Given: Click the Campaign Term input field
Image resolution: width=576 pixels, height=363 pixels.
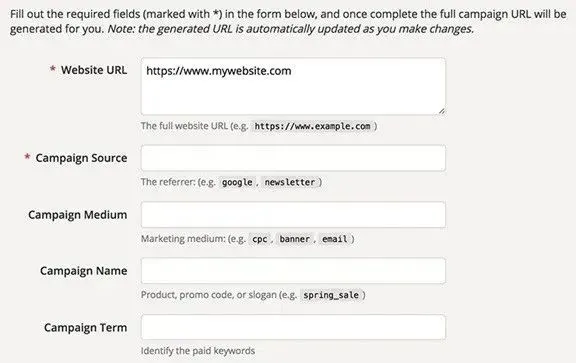Looking at the screenshot, I should pos(293,327).
